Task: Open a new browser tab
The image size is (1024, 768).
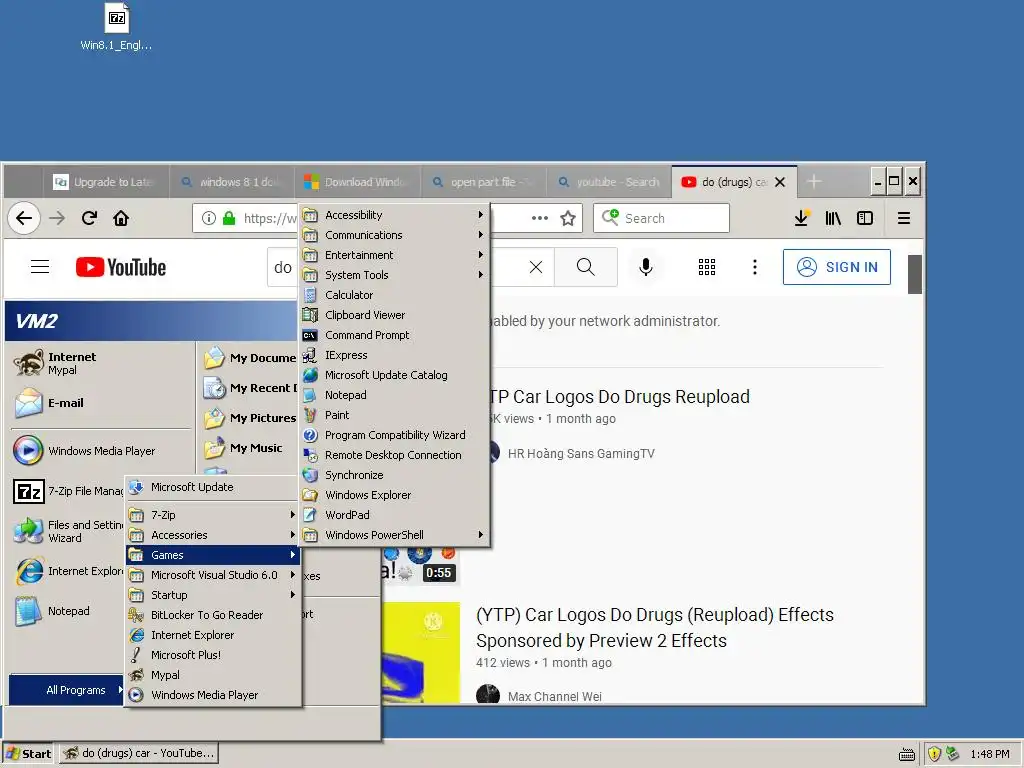Action: 814,182
